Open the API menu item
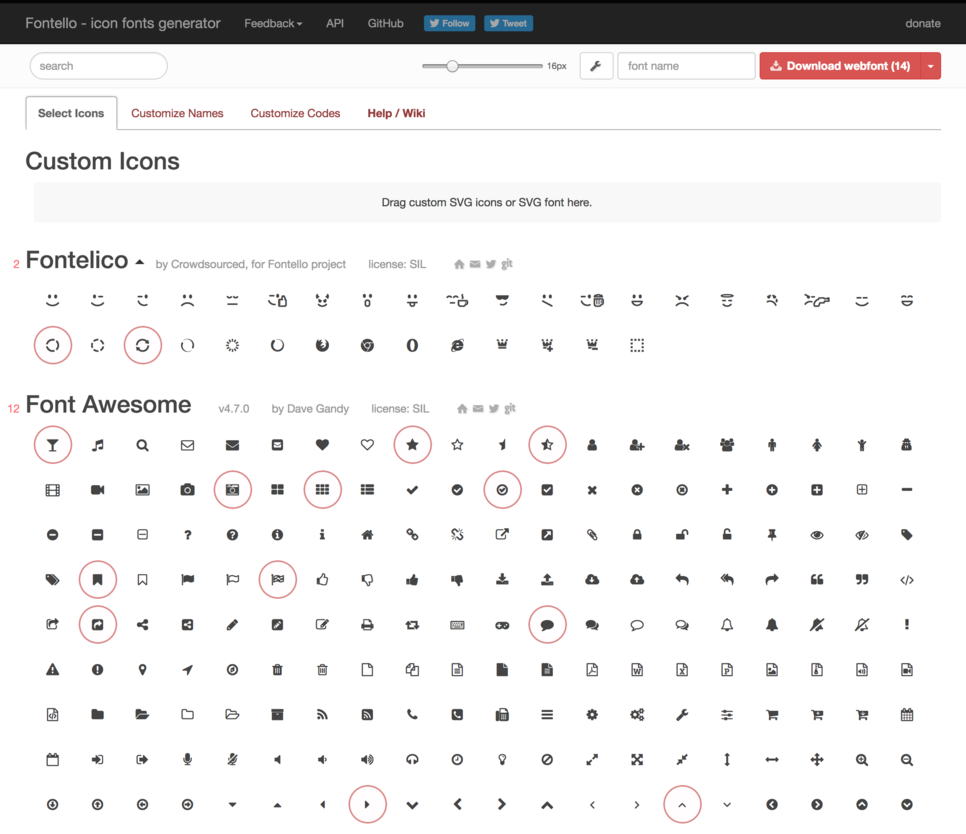 (335, 23)
